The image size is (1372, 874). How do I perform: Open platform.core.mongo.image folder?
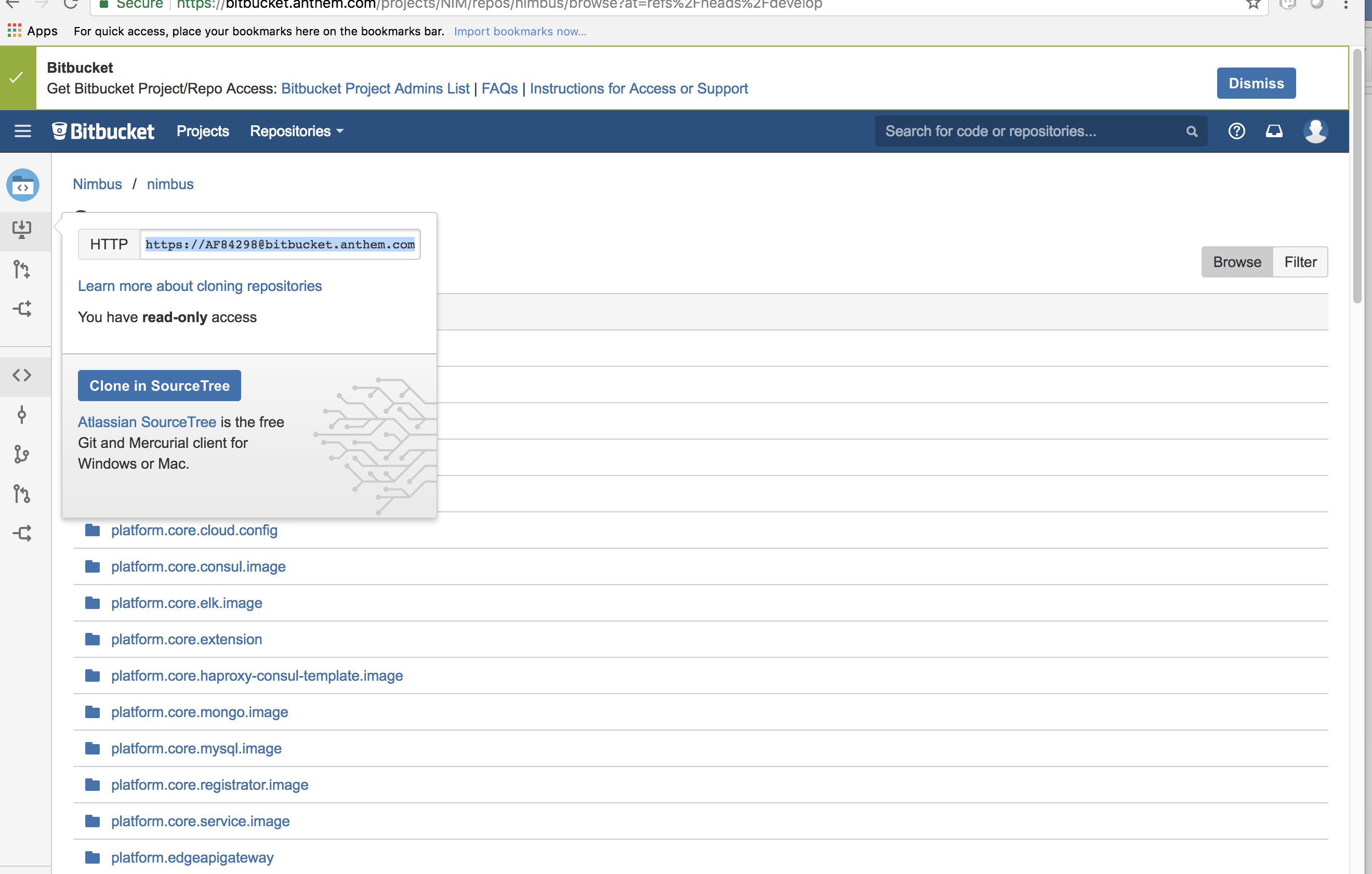[200, 712]
